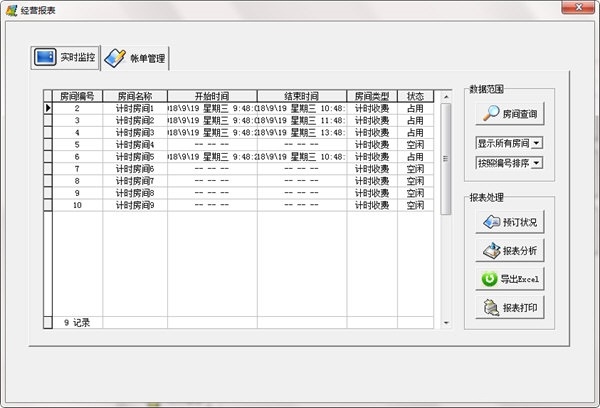Image resolution: width=600 pixels, height=408 pixels.
Task: Click the 状态 column header
Action: pyautogui.click(x=415, y=96)
